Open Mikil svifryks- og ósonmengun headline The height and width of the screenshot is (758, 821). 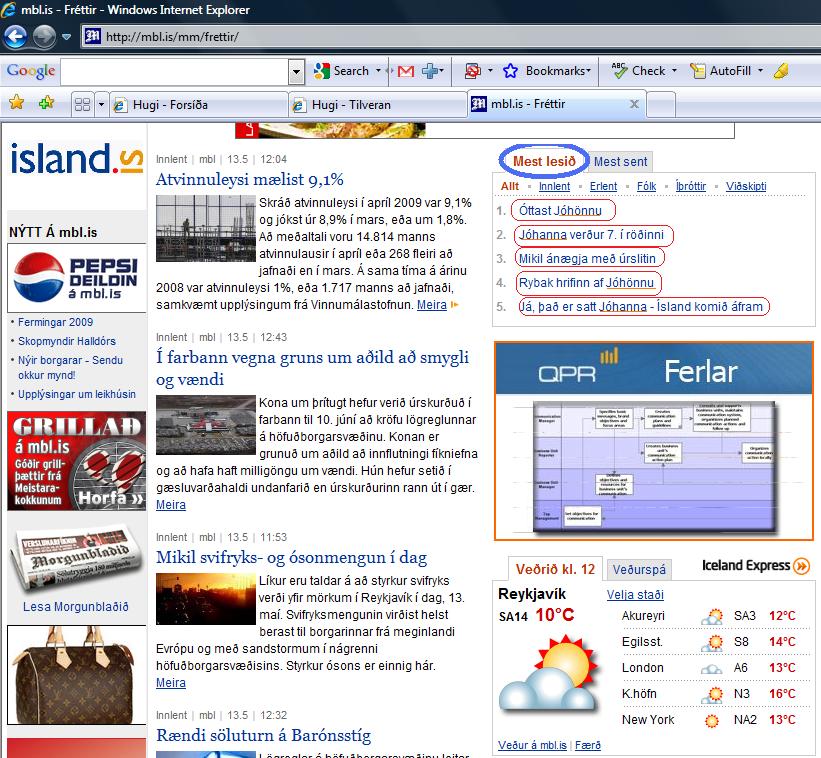[x=292, y=557]
